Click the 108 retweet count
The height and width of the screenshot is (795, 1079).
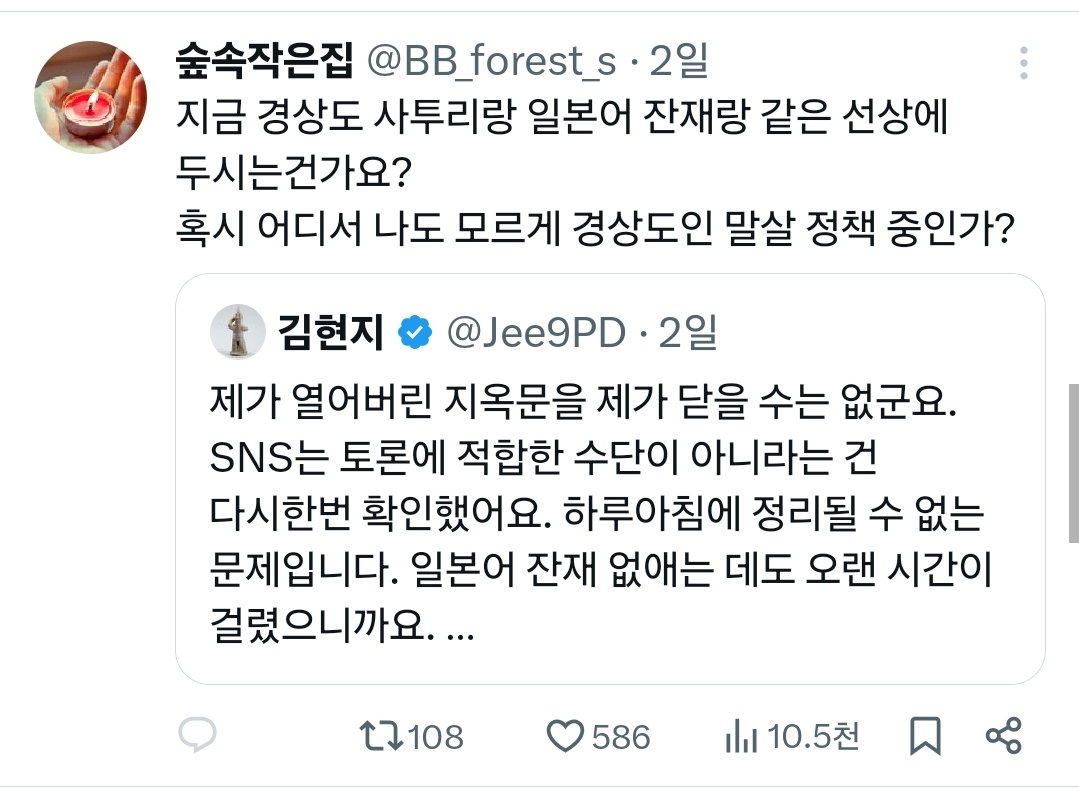436,736
